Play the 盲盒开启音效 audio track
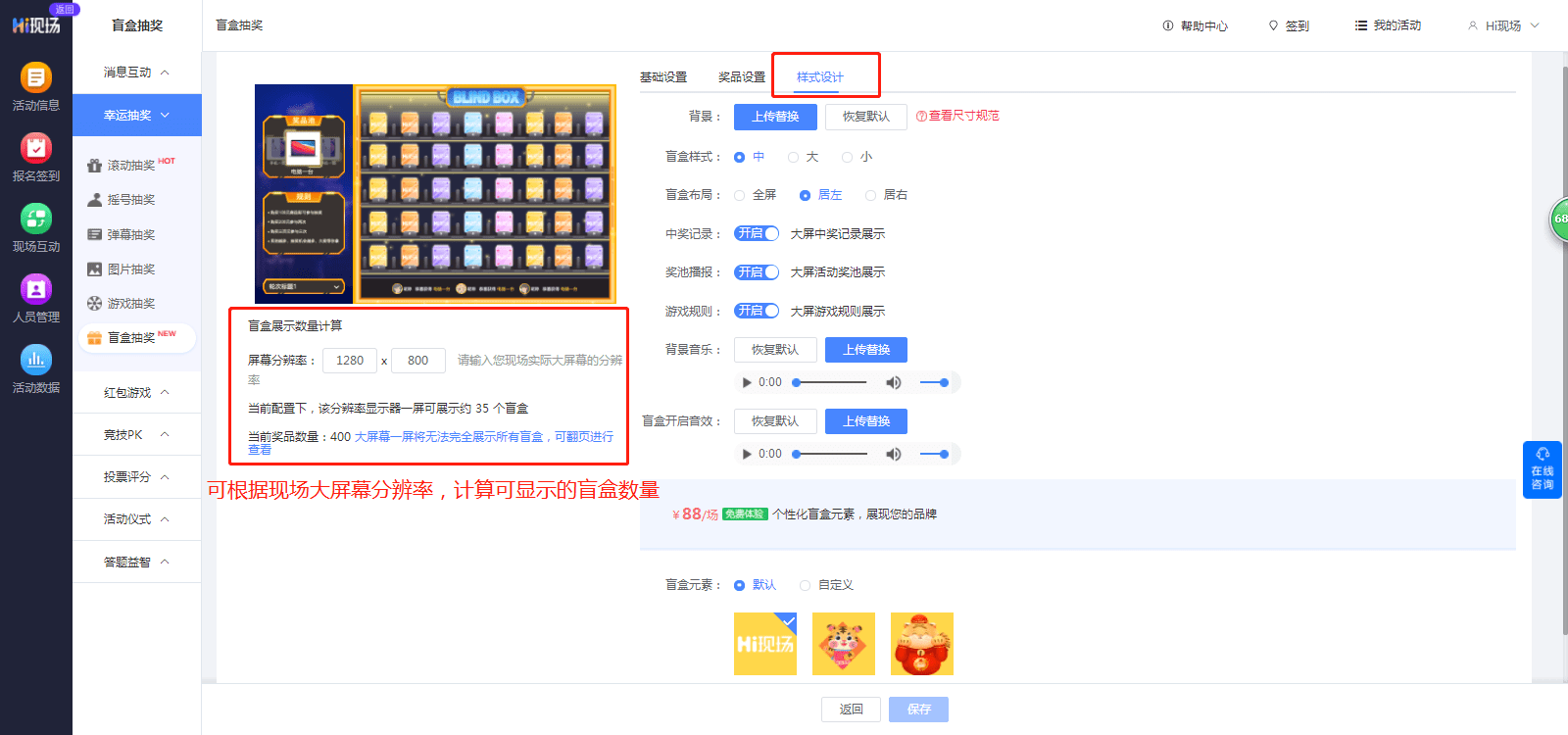Image resolution: width=1568 pixels, height=735 pixels. 747,454
